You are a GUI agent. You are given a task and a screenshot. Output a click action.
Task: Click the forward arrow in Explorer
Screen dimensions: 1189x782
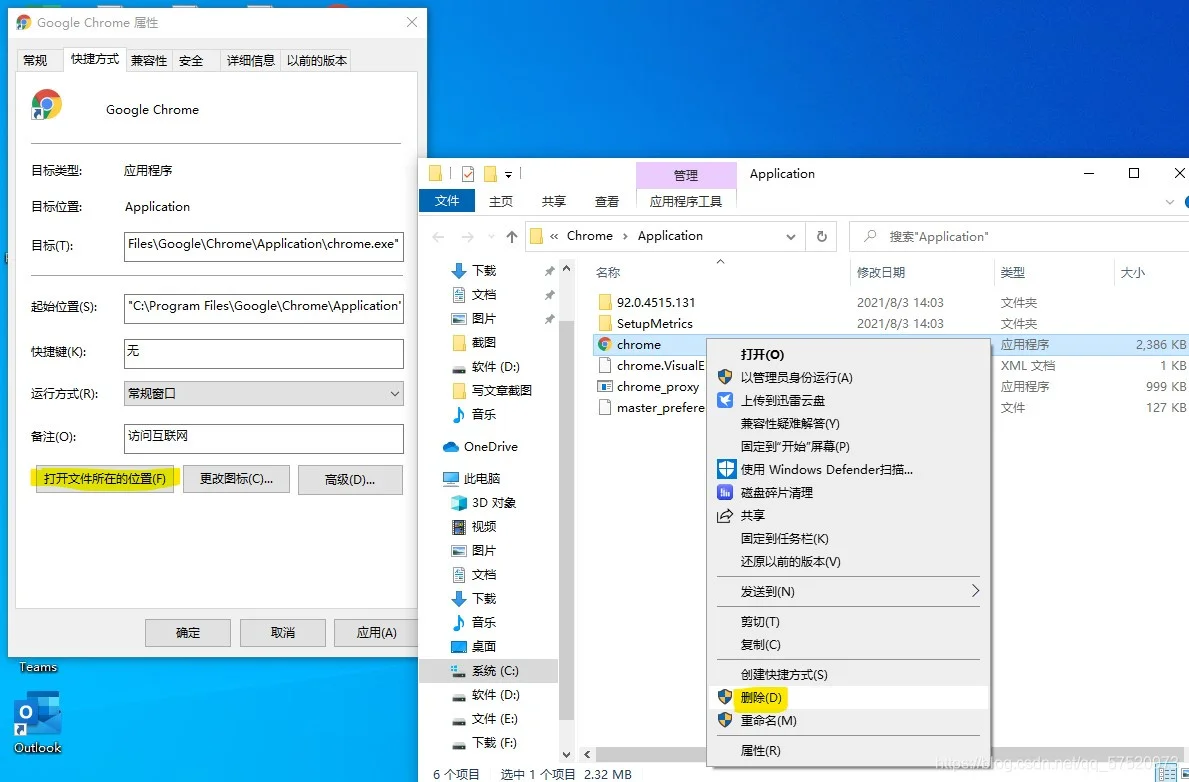click(467, 237)
